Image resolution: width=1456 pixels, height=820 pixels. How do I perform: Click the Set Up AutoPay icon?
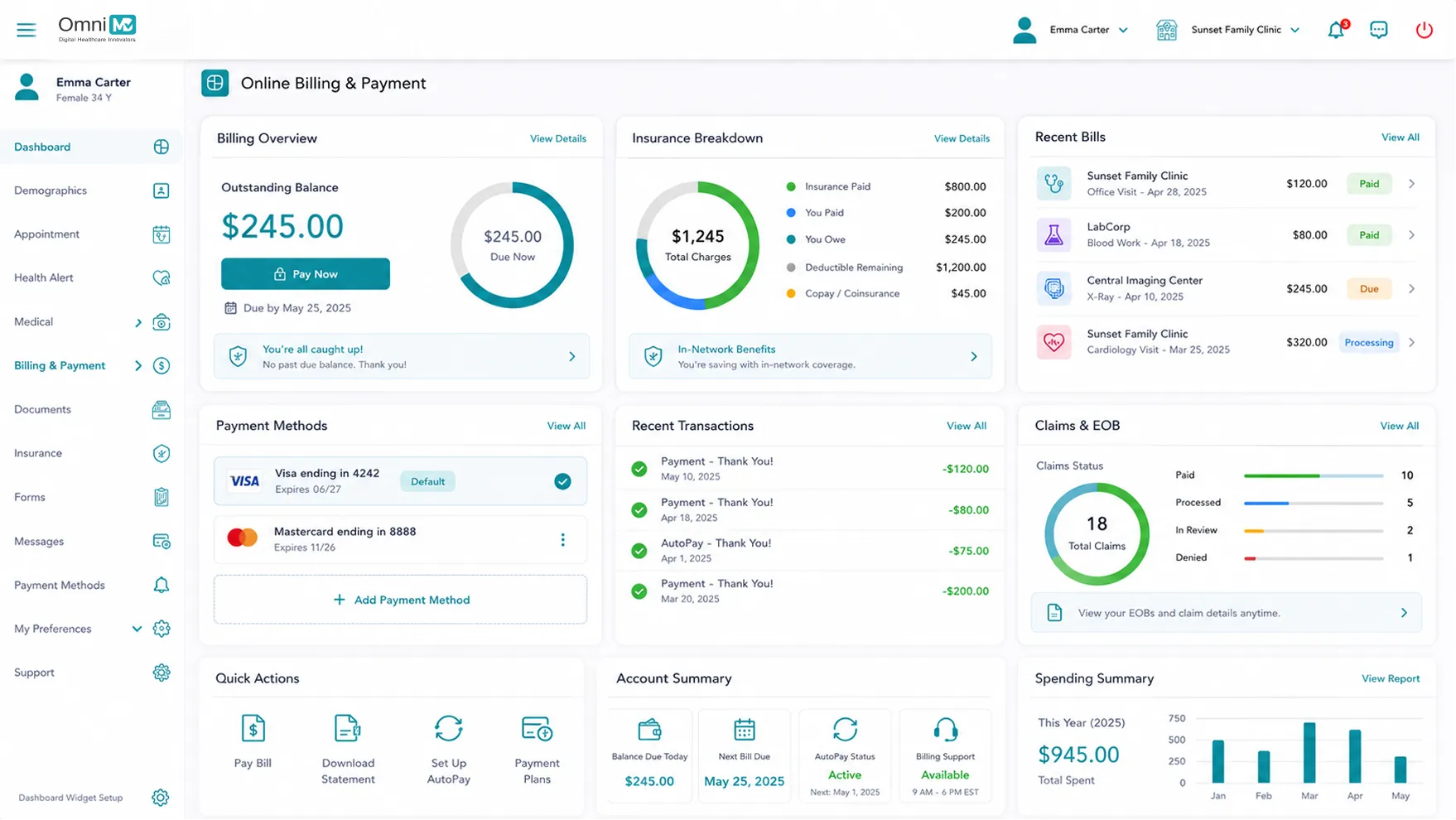pyautogui.click(x=448, y=729)
